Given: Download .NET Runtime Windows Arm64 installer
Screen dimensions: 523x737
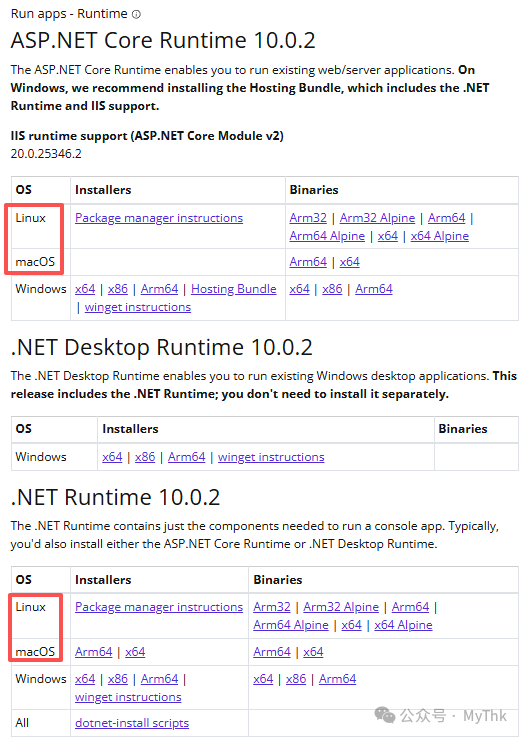Looking at the screenshot, I should [x=159, y=679].
